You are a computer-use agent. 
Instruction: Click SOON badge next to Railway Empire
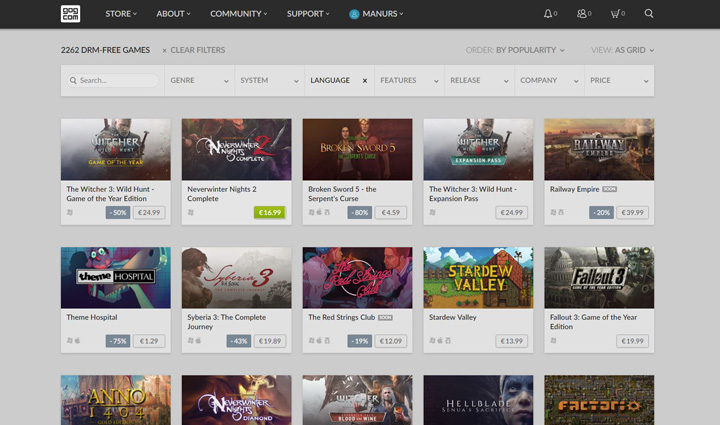coord(609,189)
